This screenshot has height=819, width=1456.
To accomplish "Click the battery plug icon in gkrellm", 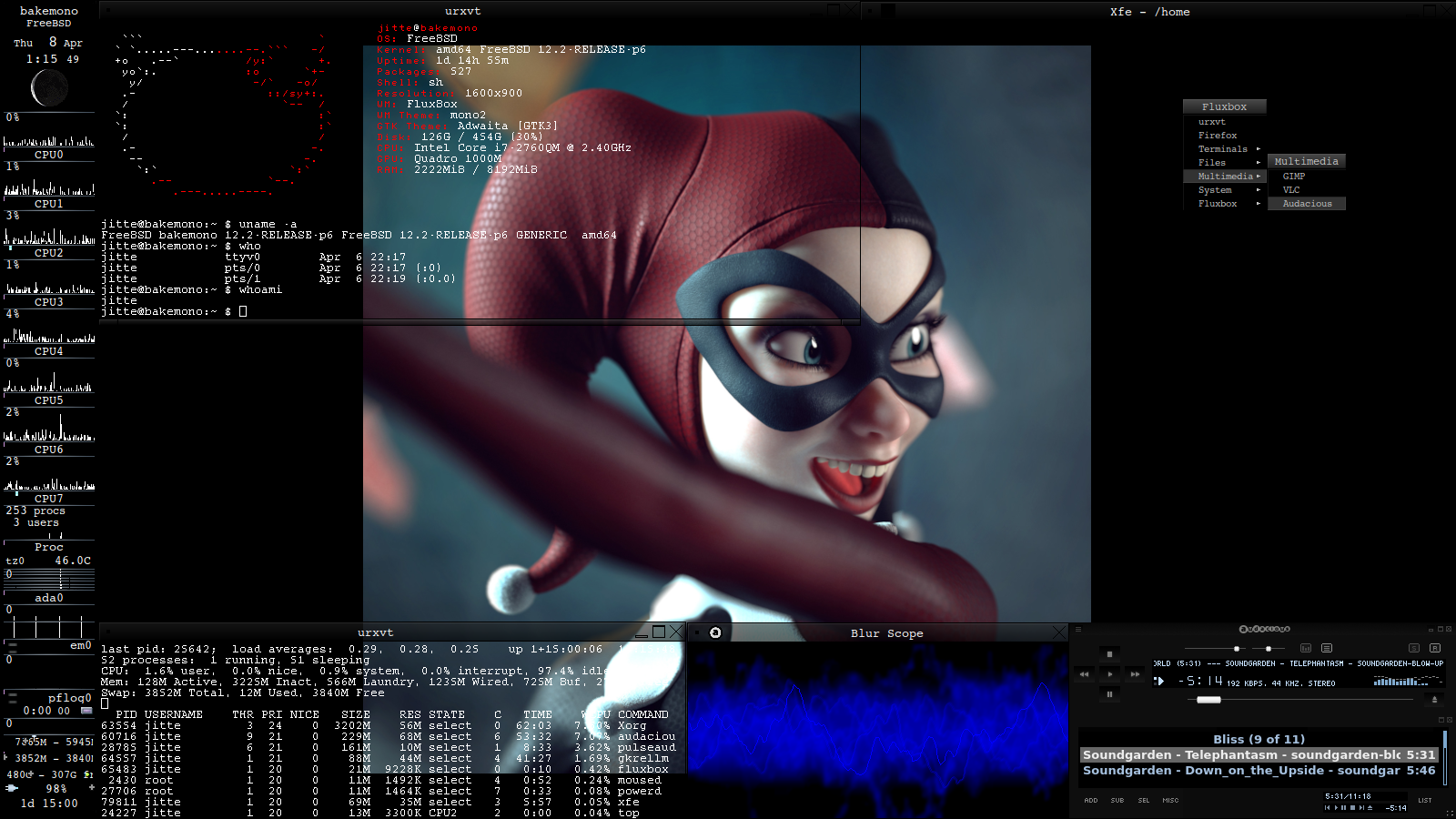I will point(12,788).
